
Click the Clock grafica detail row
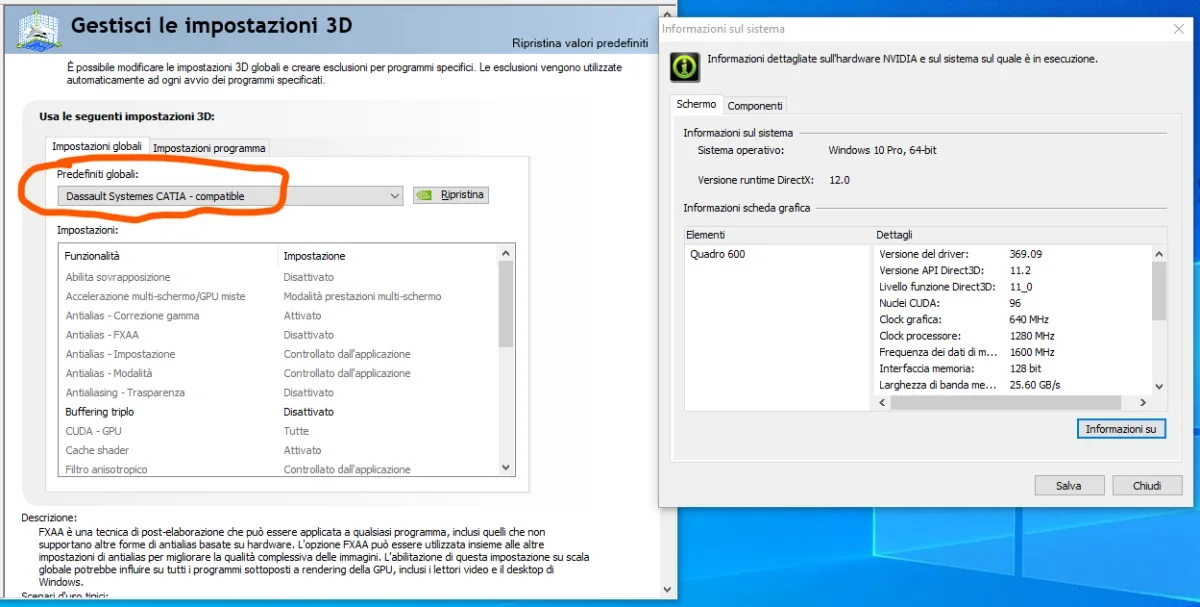(x=1012, y=319)
